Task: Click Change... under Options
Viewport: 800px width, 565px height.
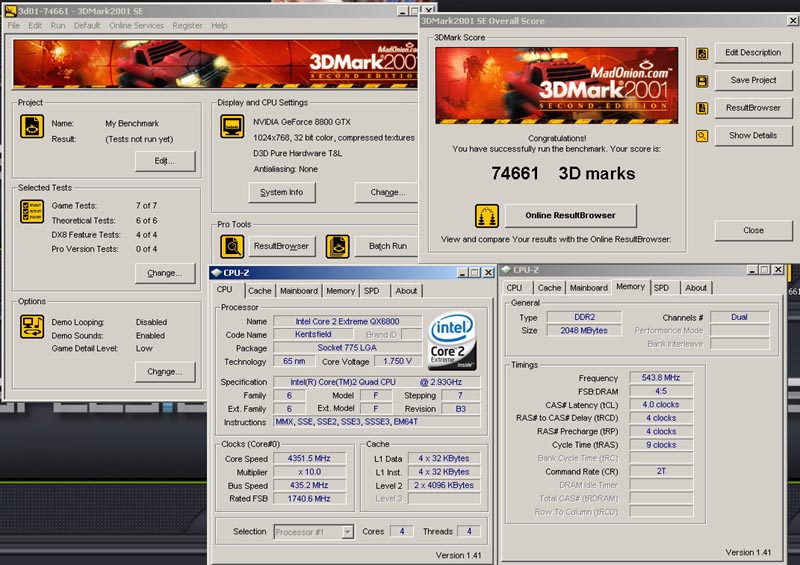Action: [165, 372]
